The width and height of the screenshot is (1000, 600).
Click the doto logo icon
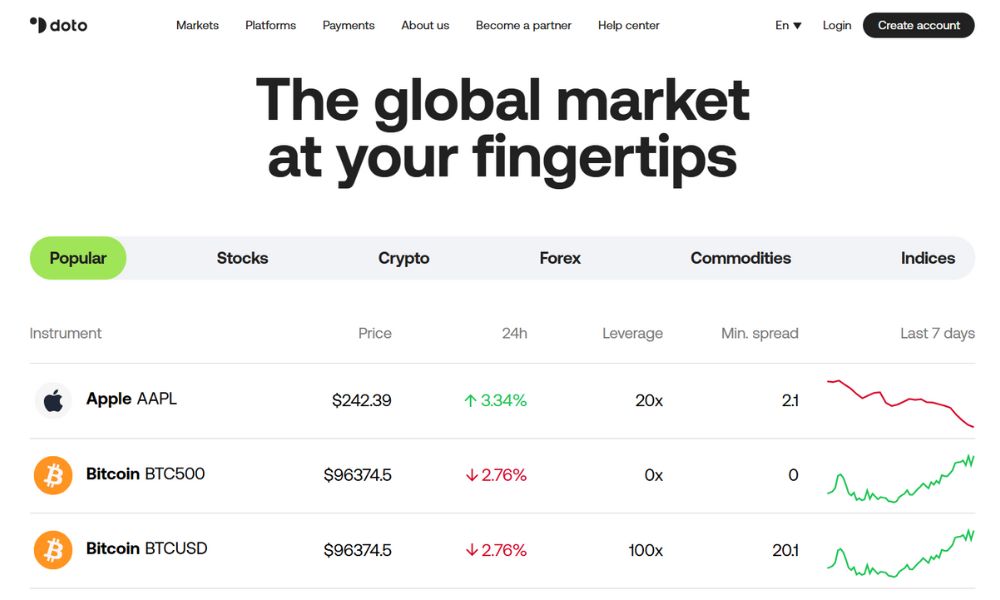[x=38, y=25]
